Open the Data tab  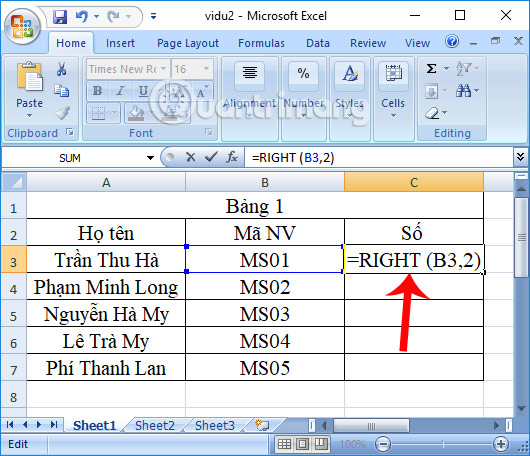(318, 43)
